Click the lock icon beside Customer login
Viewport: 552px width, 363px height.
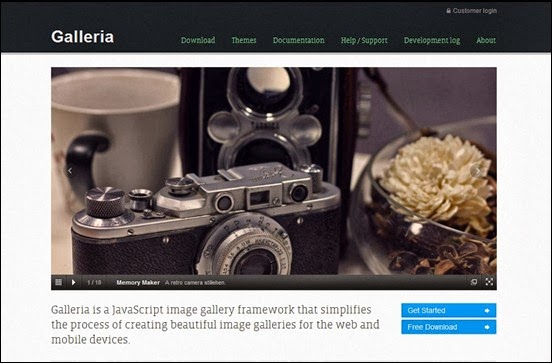tap(448, 11)
